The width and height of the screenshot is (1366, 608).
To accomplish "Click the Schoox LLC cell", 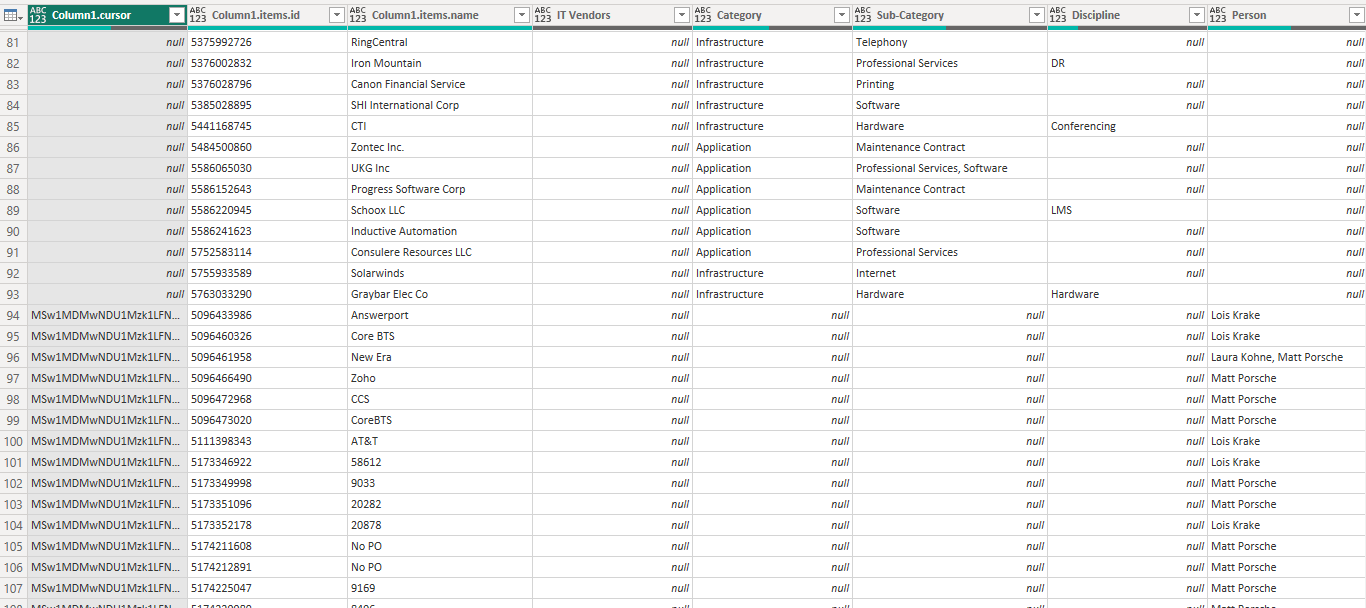I will point(440,210).
